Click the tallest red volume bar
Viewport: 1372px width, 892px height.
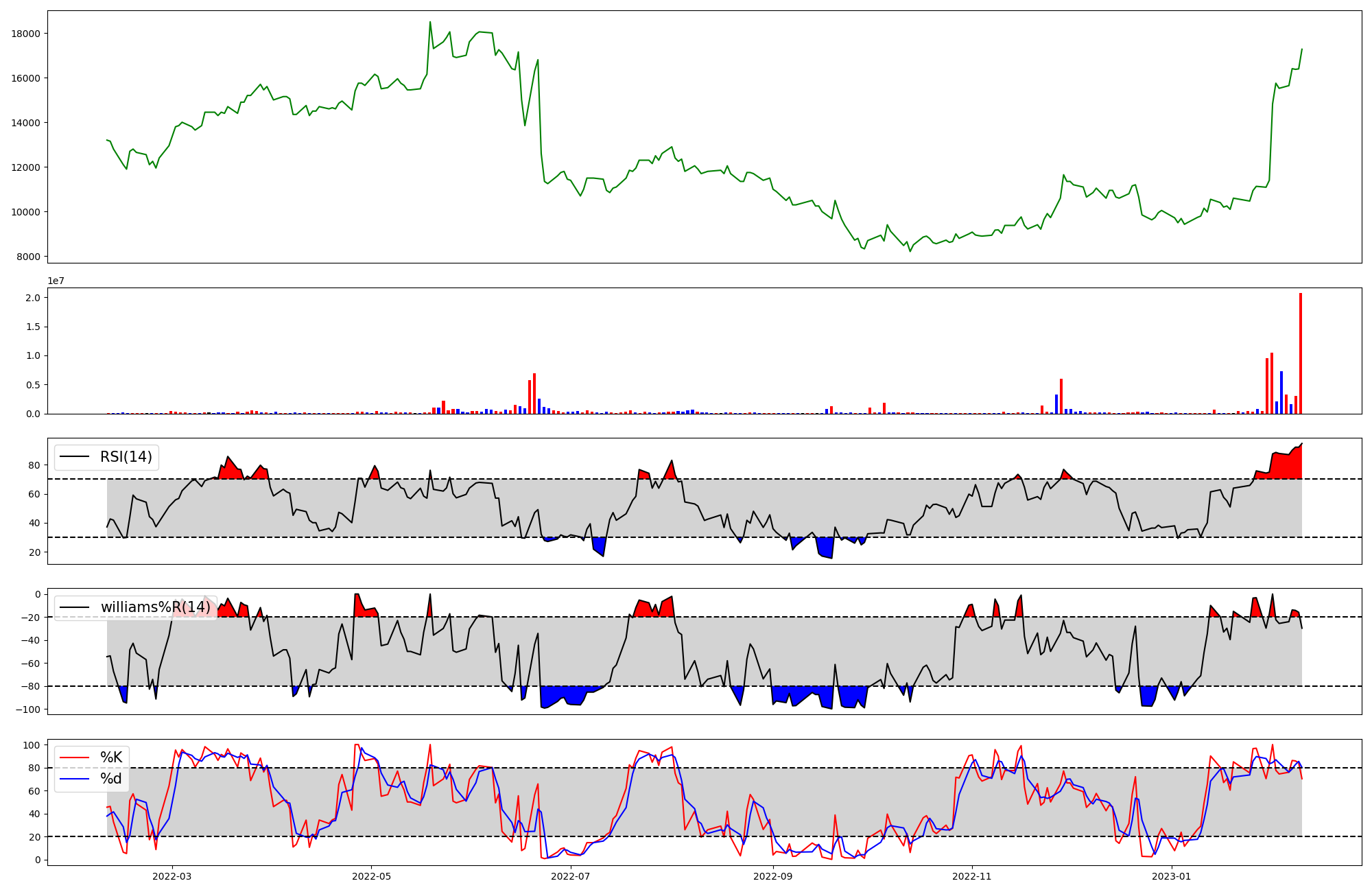click(1300, 353)
